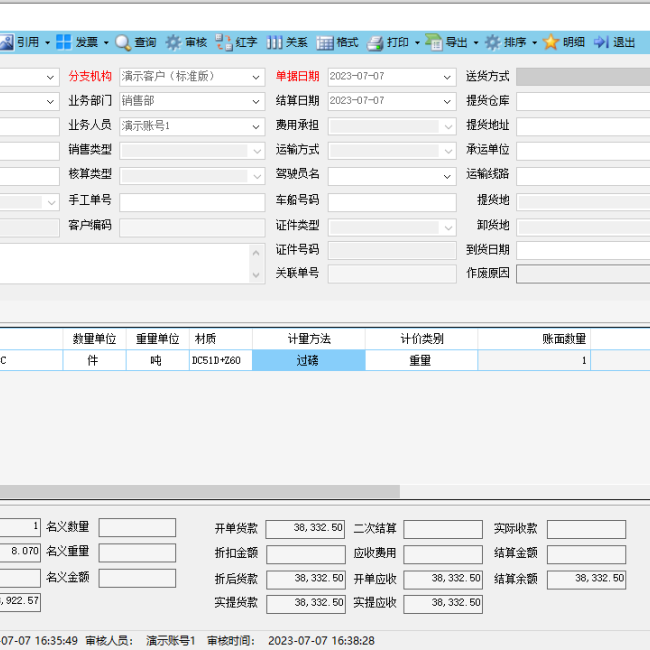650x650 pixels.
Task: Open the 销售类型 dropdown
Action: click(x=257, y=151)
